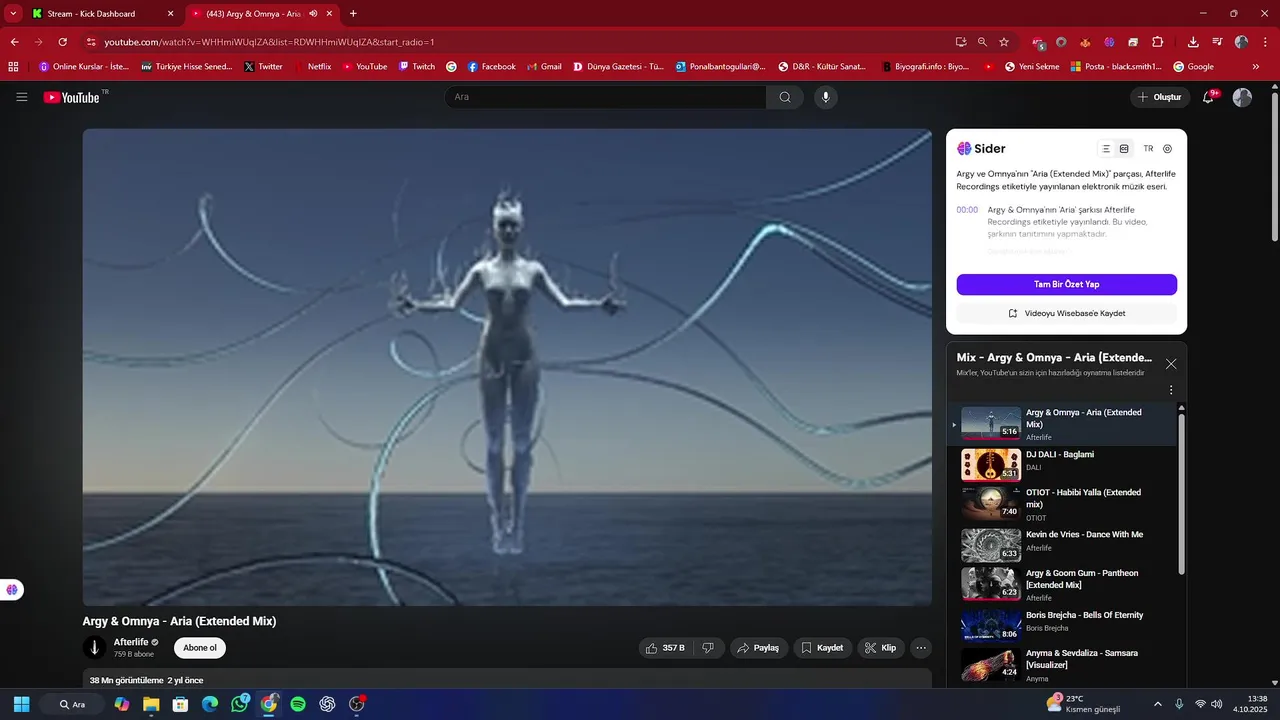Screen dimensions: 1280x720
Task: Click the install app icon in address bar
Action: point(961,42)
